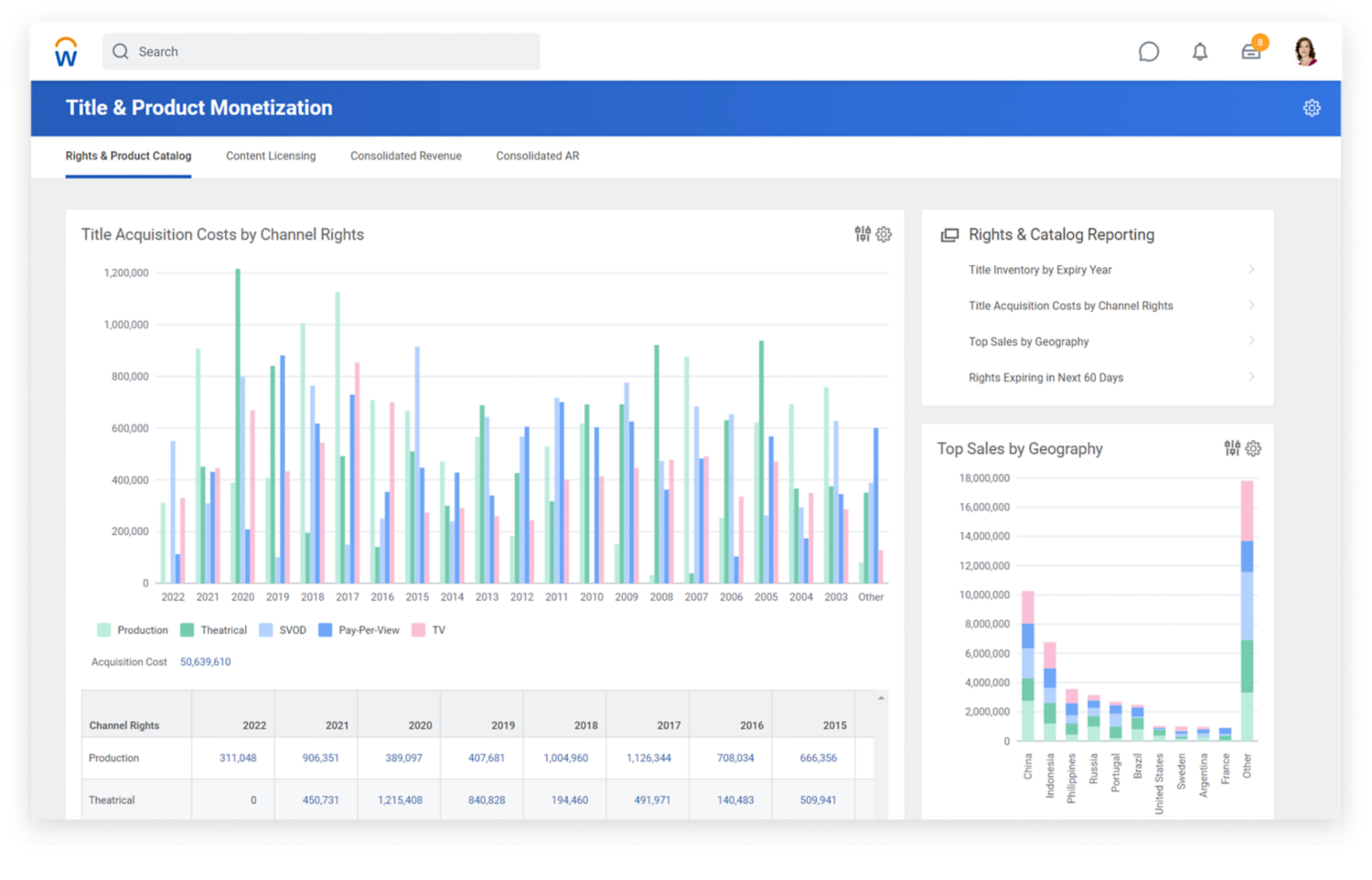1372x880 pixels.
Task: Click Production 2017 value 1,126,344
Action: 648,758
